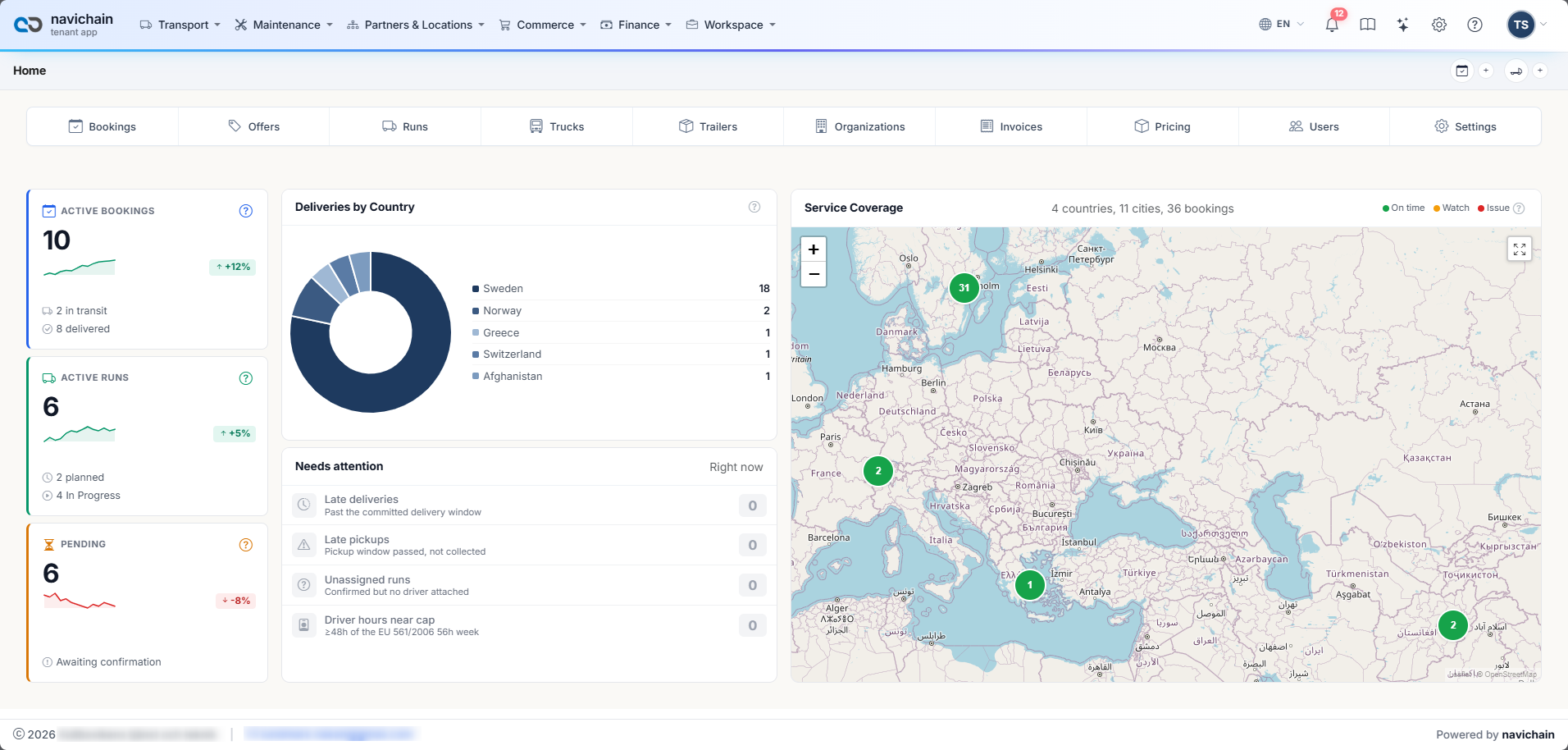Open the Pricing tab
Viewport: 1568px width, 750px height.
point(1163,126)
